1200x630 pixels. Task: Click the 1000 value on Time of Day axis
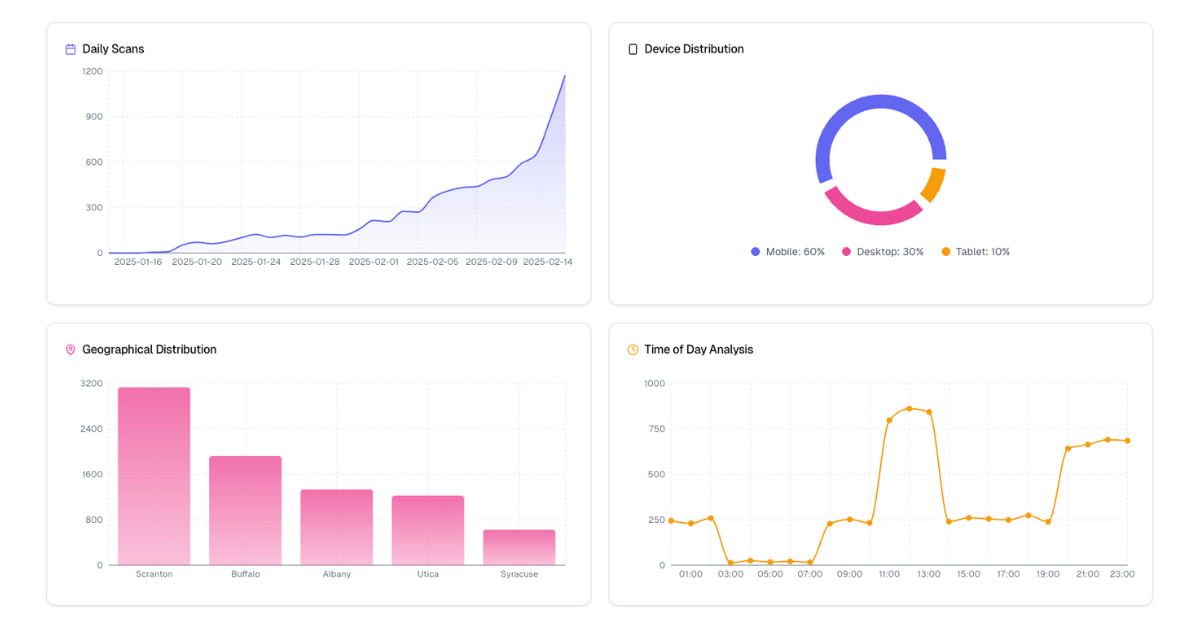point(655,384)
